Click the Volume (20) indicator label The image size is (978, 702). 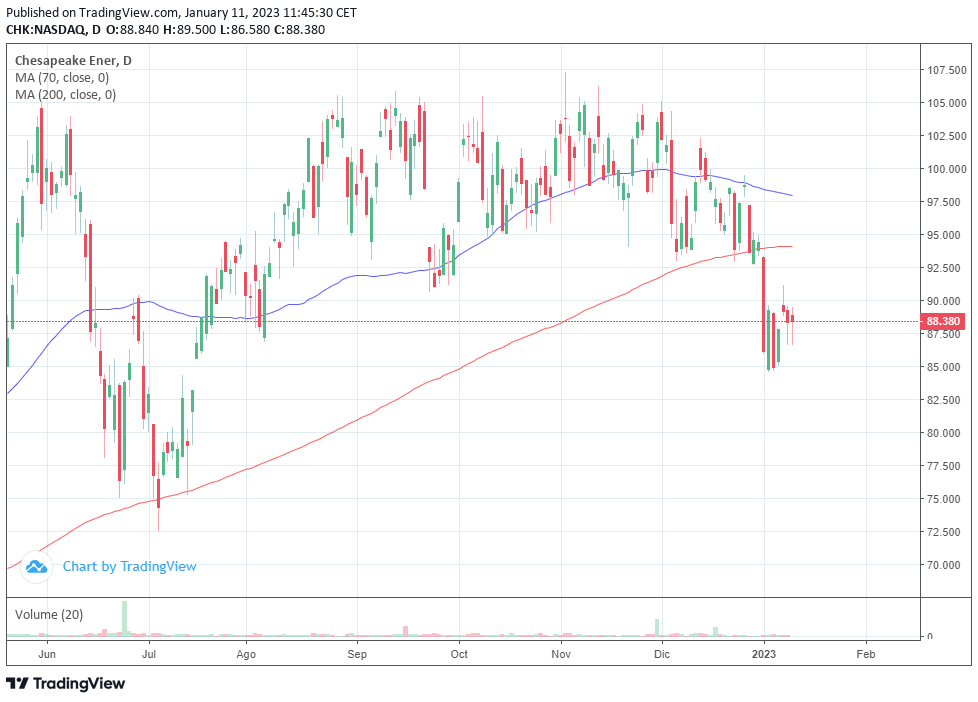click(x=49, y=615)
